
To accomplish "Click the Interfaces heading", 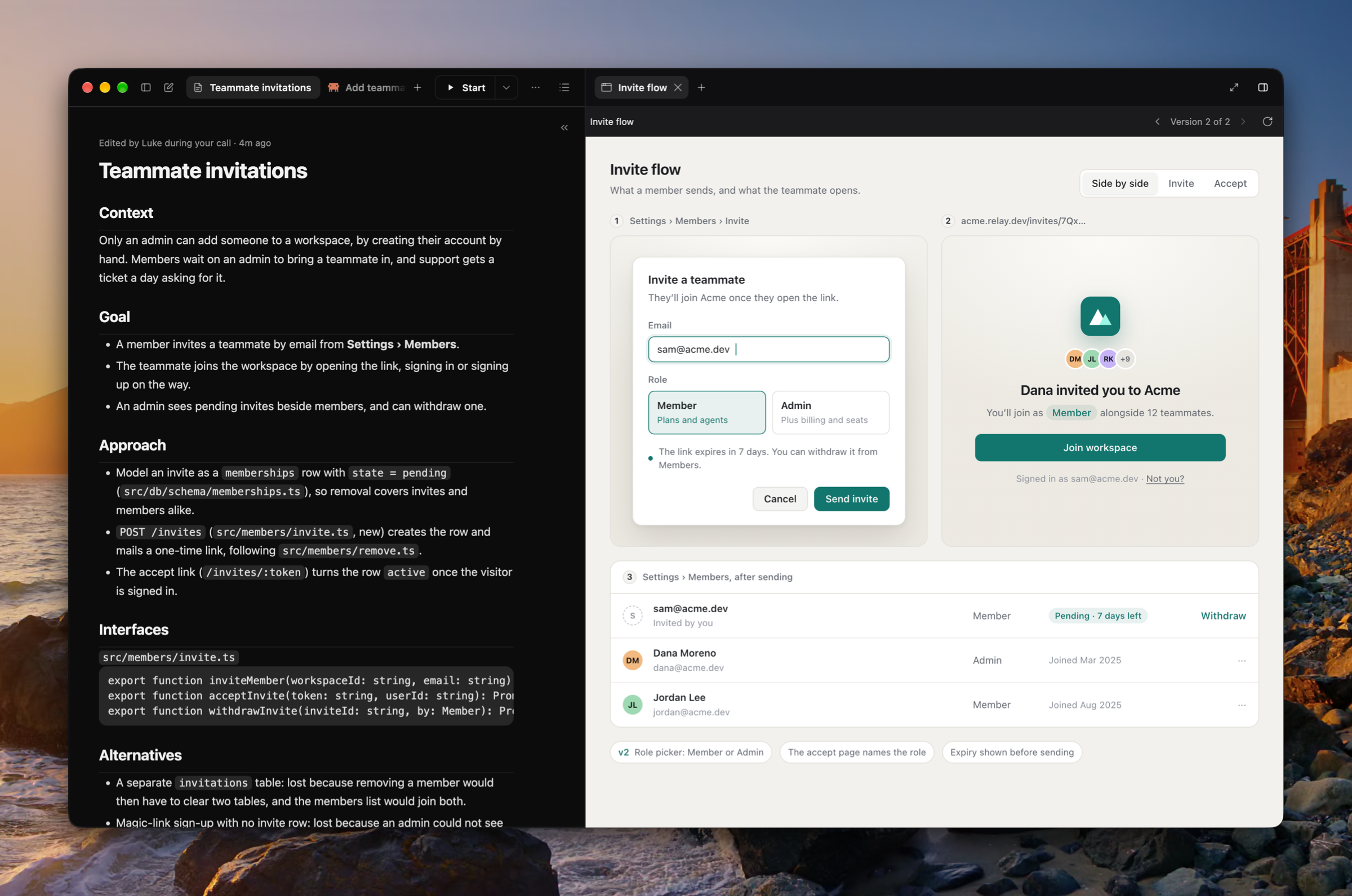I will pos(134,630).
